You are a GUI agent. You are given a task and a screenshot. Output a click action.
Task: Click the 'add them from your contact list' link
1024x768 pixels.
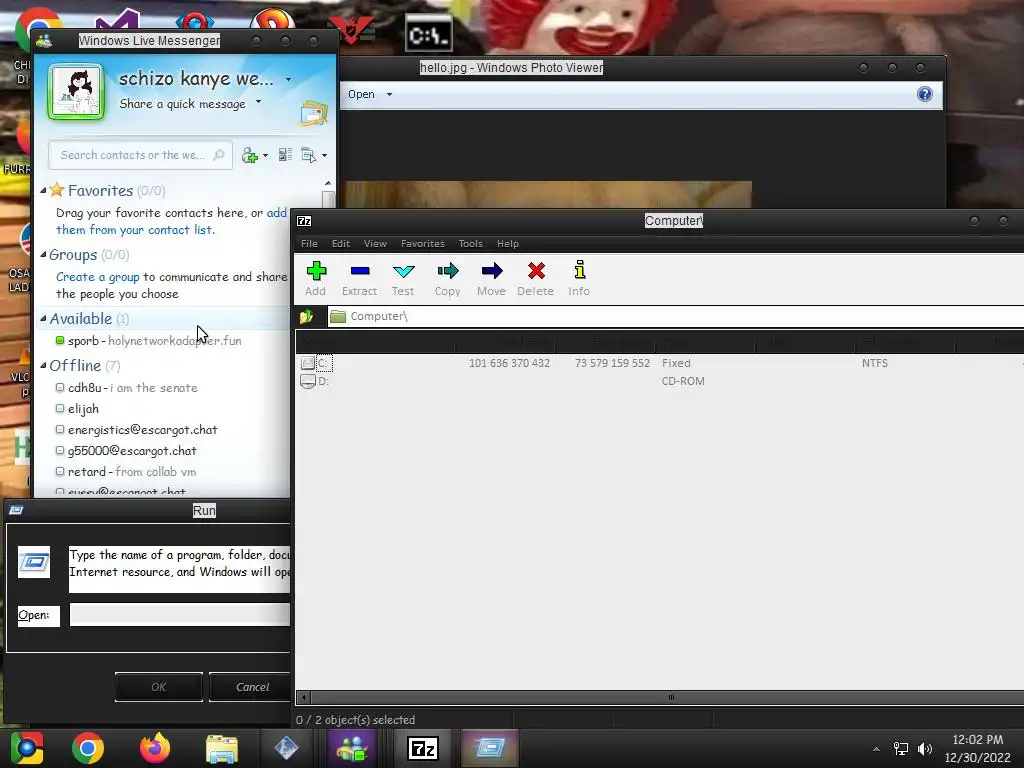pyautogui.click(x=171, y=221)
